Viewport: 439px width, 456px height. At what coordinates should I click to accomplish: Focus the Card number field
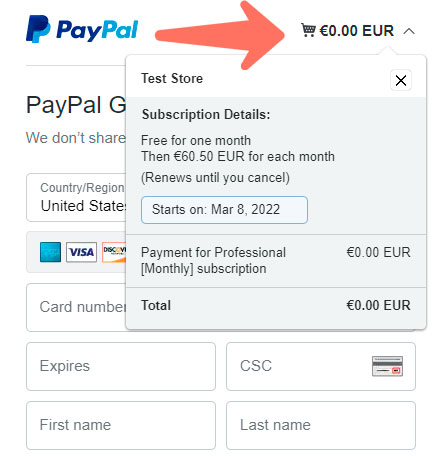tap(76, 307)
